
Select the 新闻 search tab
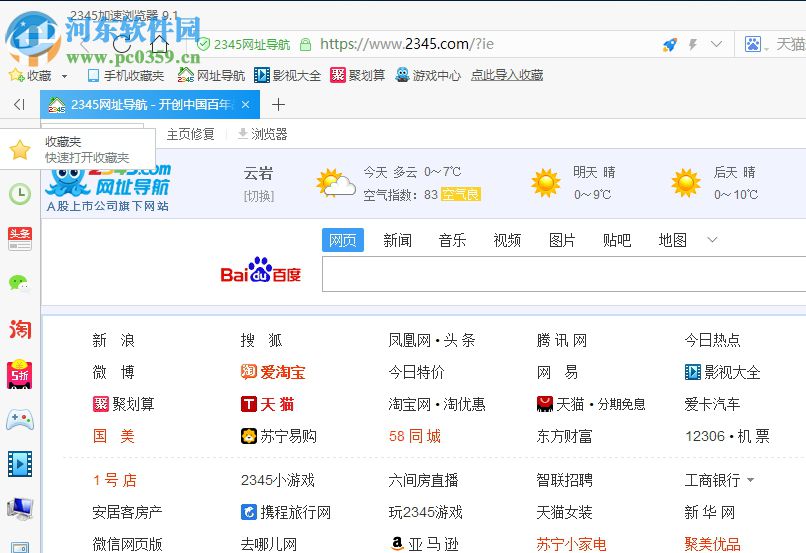click(x=397, y=240)
